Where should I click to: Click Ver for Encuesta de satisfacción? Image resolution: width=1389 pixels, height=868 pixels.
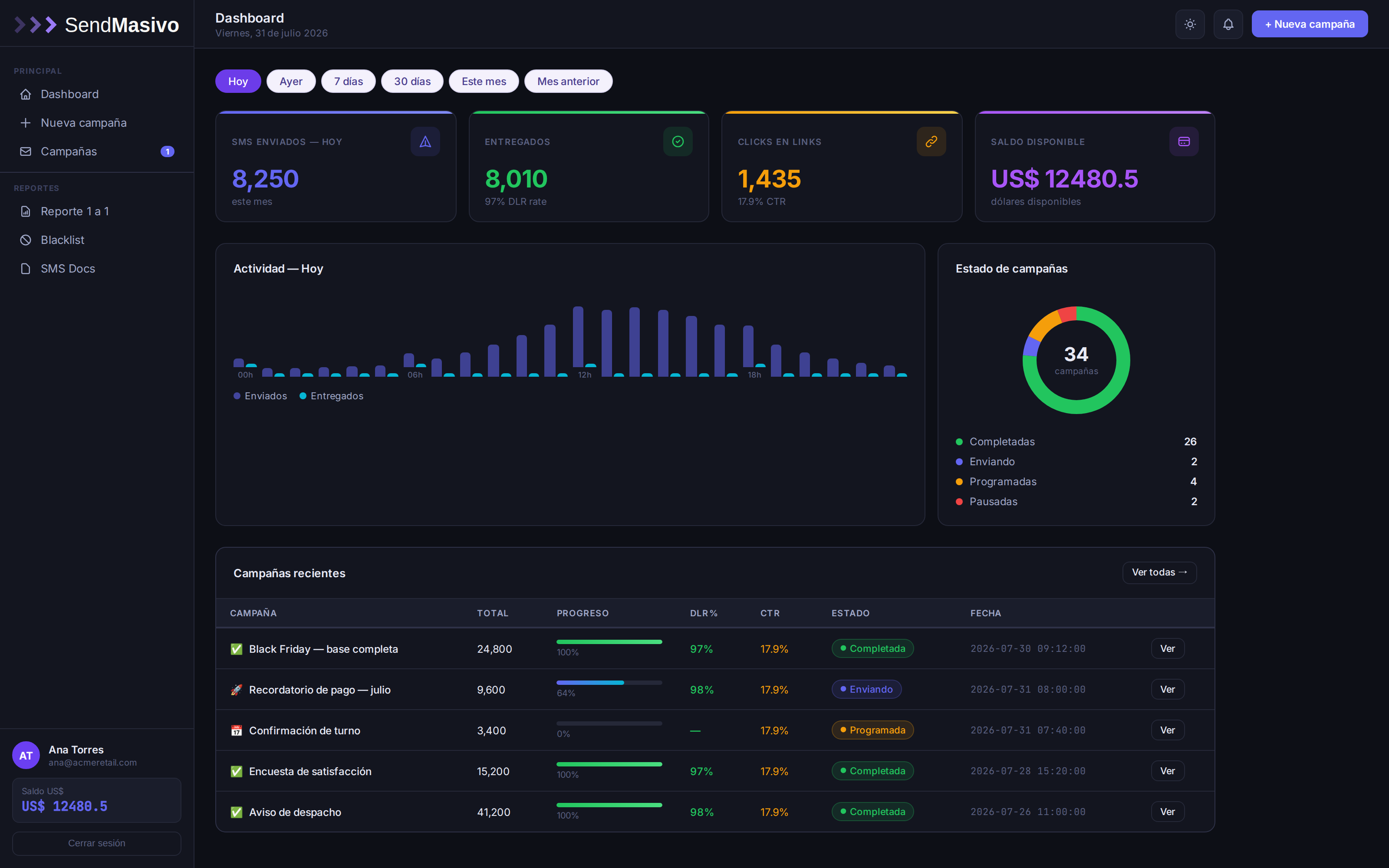(x=1168, y=771)
